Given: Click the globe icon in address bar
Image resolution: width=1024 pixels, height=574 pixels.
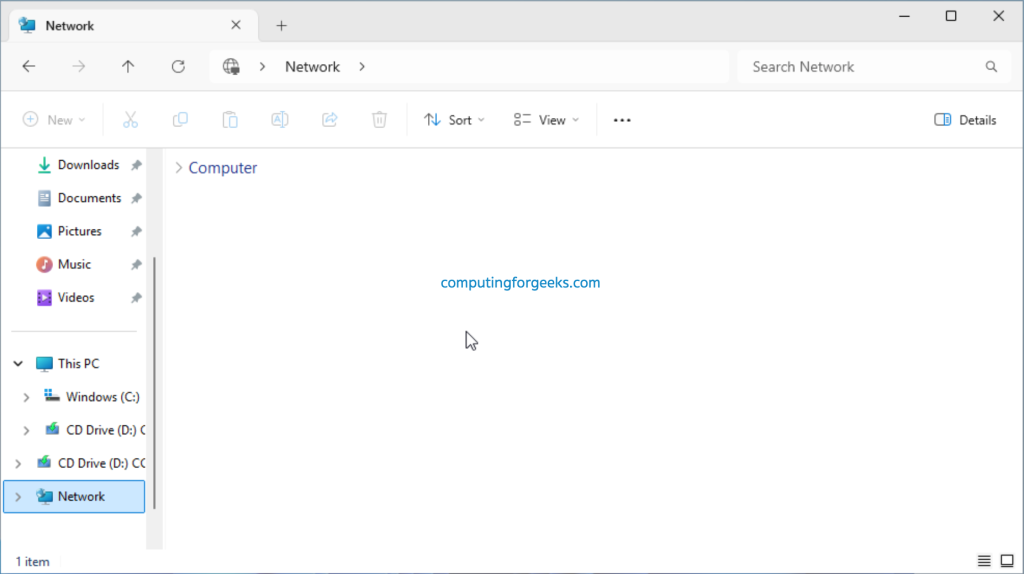Looking at the screenshot, I should point(231,67).
